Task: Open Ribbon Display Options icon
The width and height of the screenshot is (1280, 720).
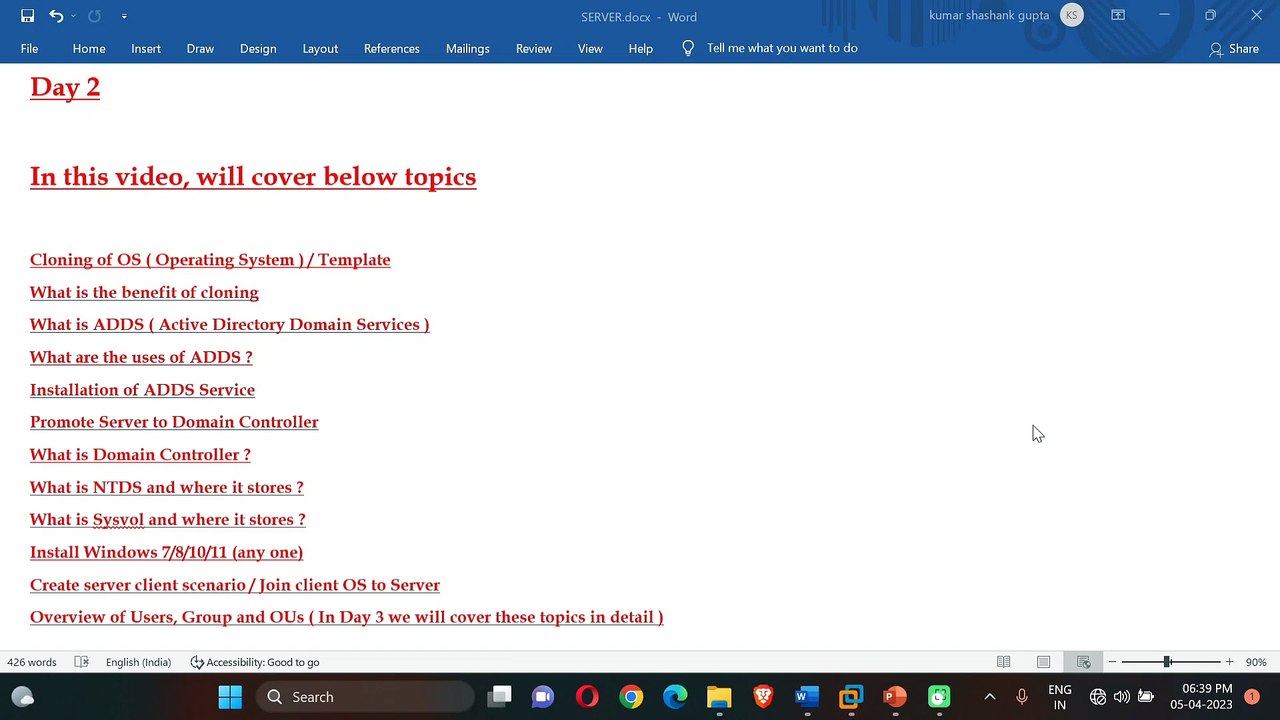Action: (1118, 15)
